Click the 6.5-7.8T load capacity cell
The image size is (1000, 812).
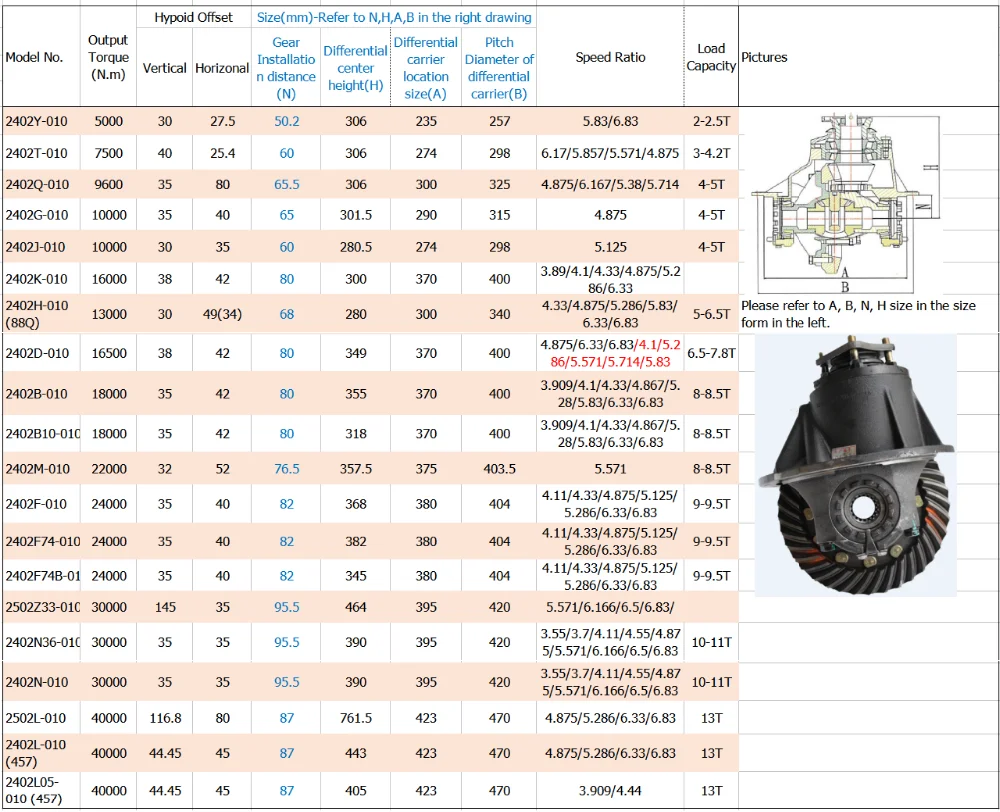(711, 353)
